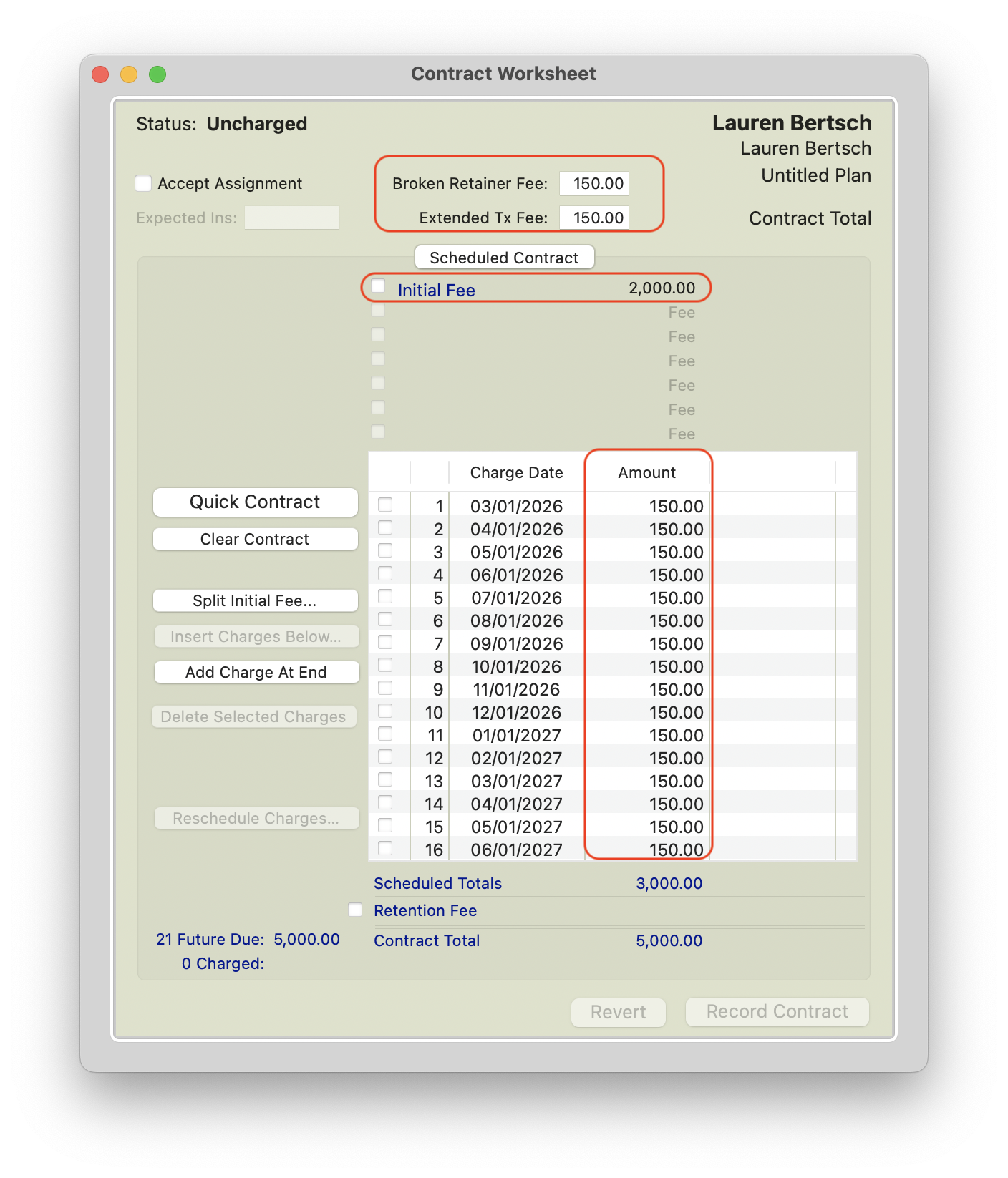
Task: Click the Status Uncharged text
Action: click(x=222, y=124)
